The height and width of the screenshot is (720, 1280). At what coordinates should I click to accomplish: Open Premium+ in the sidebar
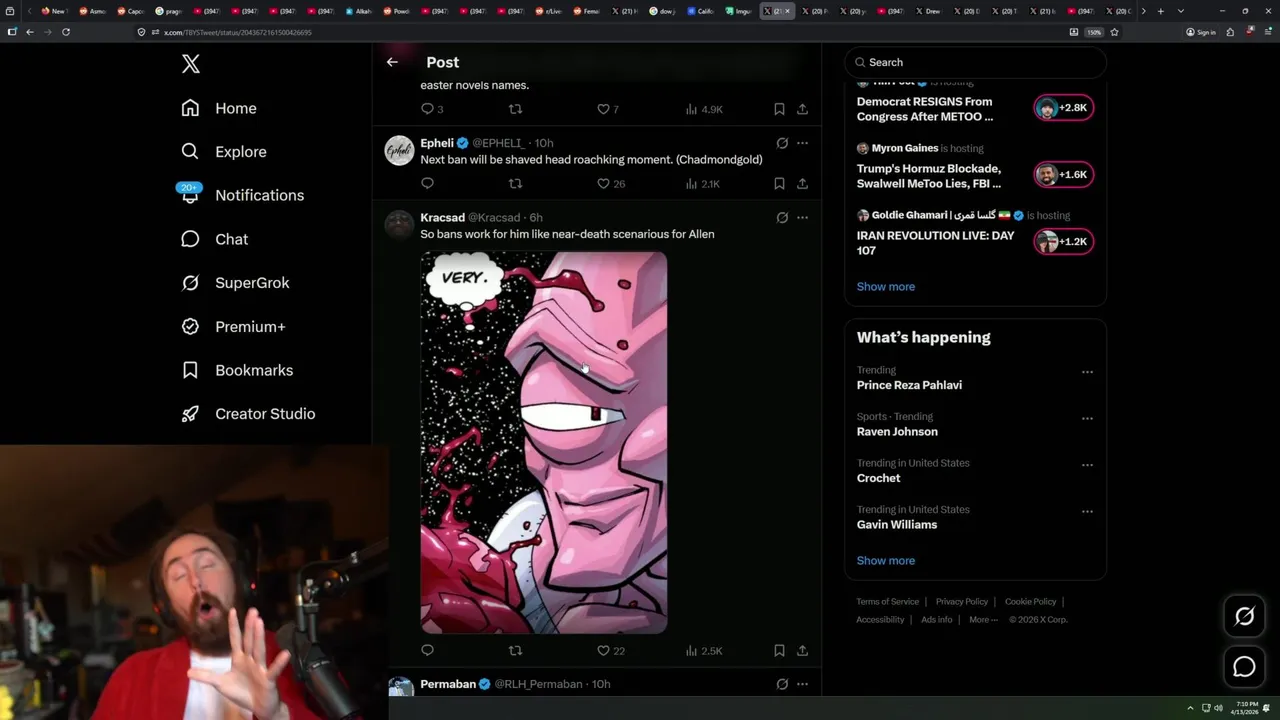pos(233,326)
